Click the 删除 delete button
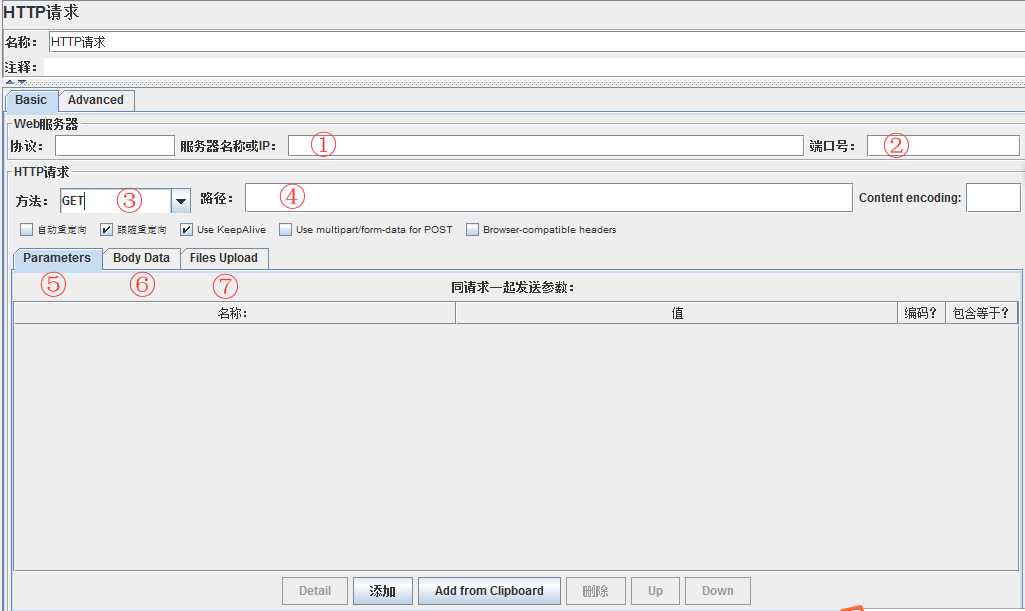The height and width of the screenshot is (611, 1025). (596, 591)
